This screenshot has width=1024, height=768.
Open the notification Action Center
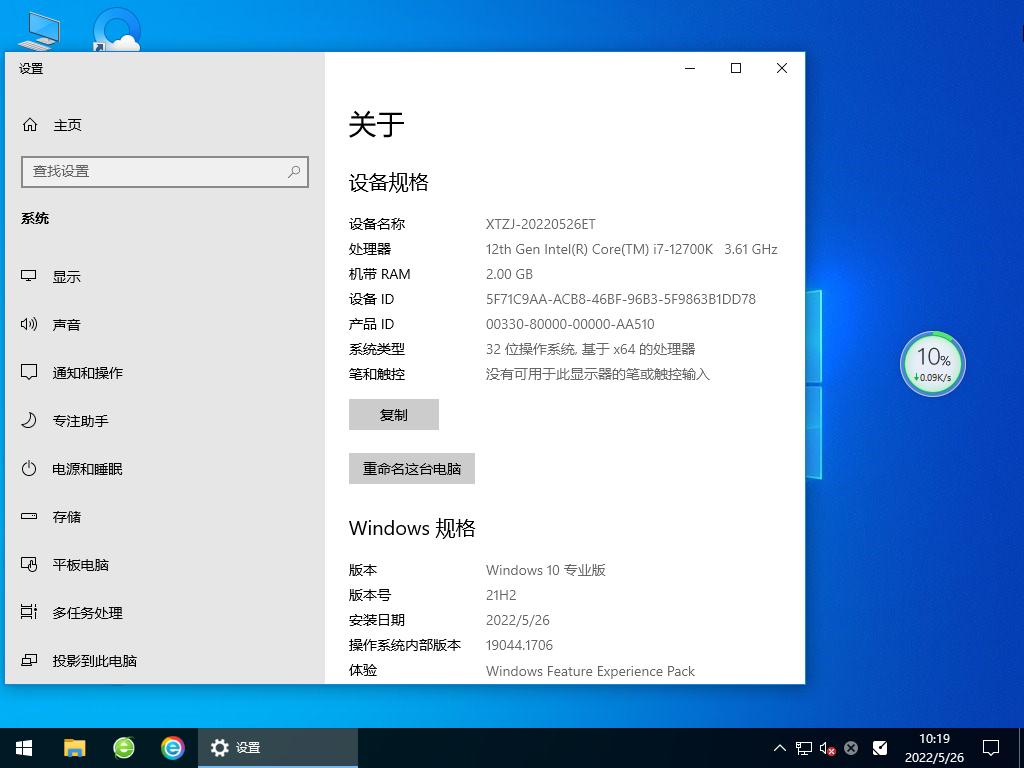coord(989,747)
